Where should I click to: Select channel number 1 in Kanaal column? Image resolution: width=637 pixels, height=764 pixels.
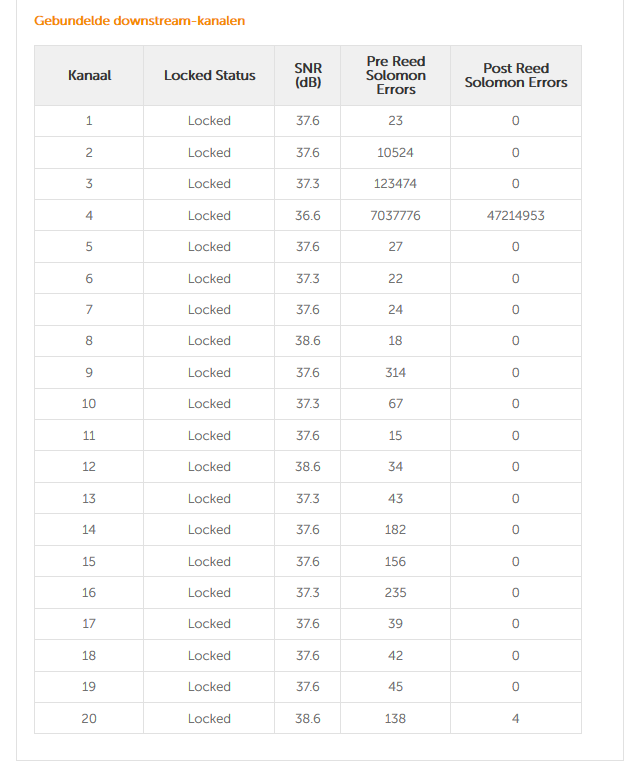(x=89, y=121)
